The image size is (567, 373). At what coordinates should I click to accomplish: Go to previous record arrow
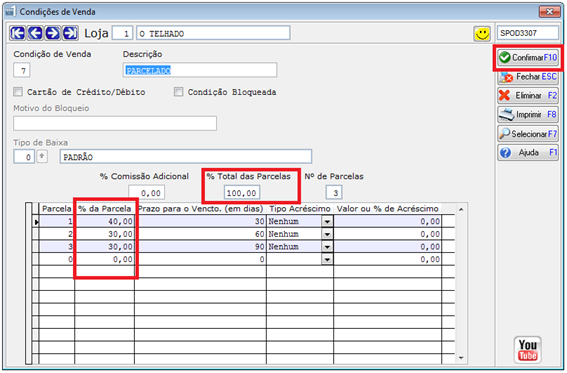coord(35,33)
